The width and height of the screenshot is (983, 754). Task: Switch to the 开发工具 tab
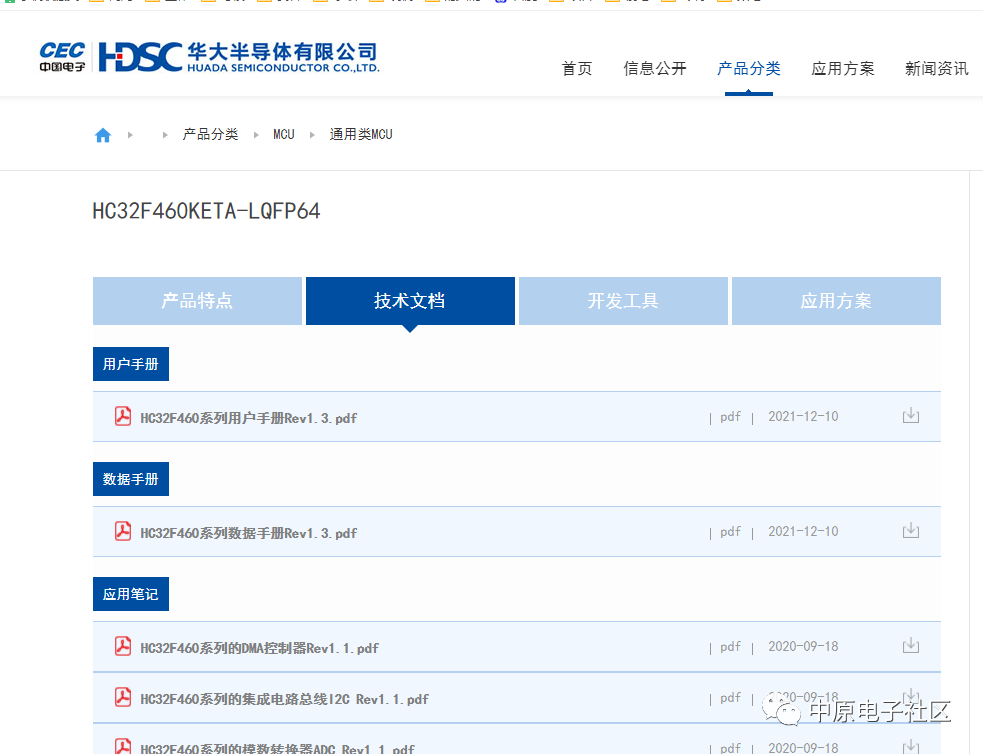pyautogui.click(x=623, y=301)
